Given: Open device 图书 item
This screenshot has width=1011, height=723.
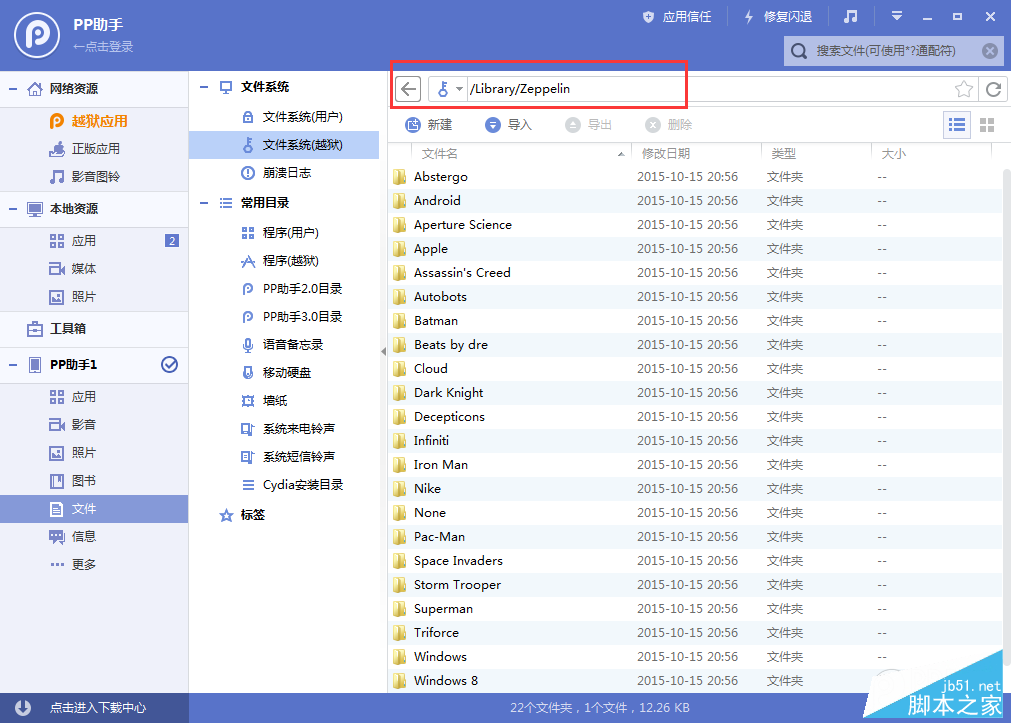Looking at the screenshot, I should pos(94,480).
